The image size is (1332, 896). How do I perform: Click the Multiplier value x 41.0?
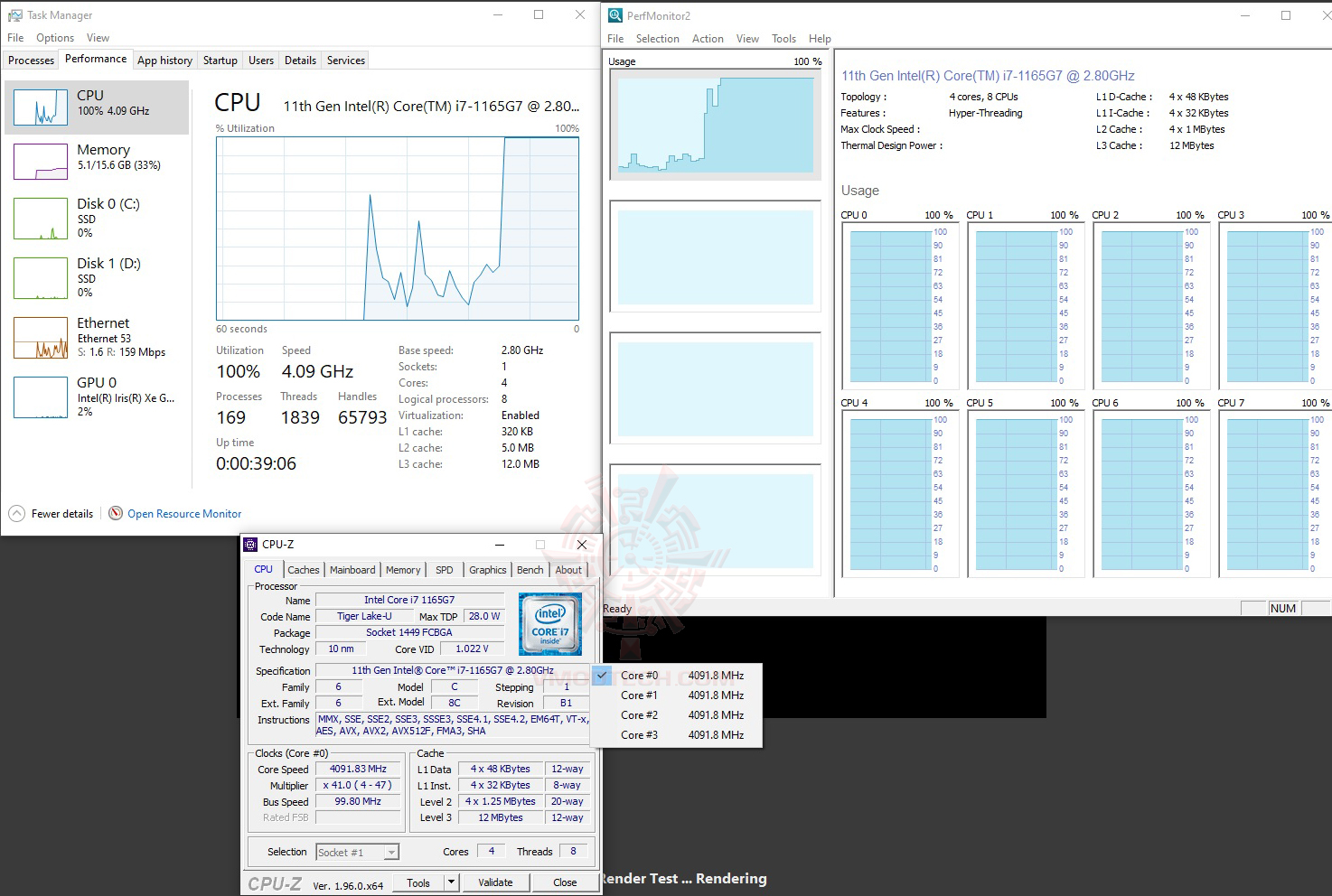click(x=358, y=786)
